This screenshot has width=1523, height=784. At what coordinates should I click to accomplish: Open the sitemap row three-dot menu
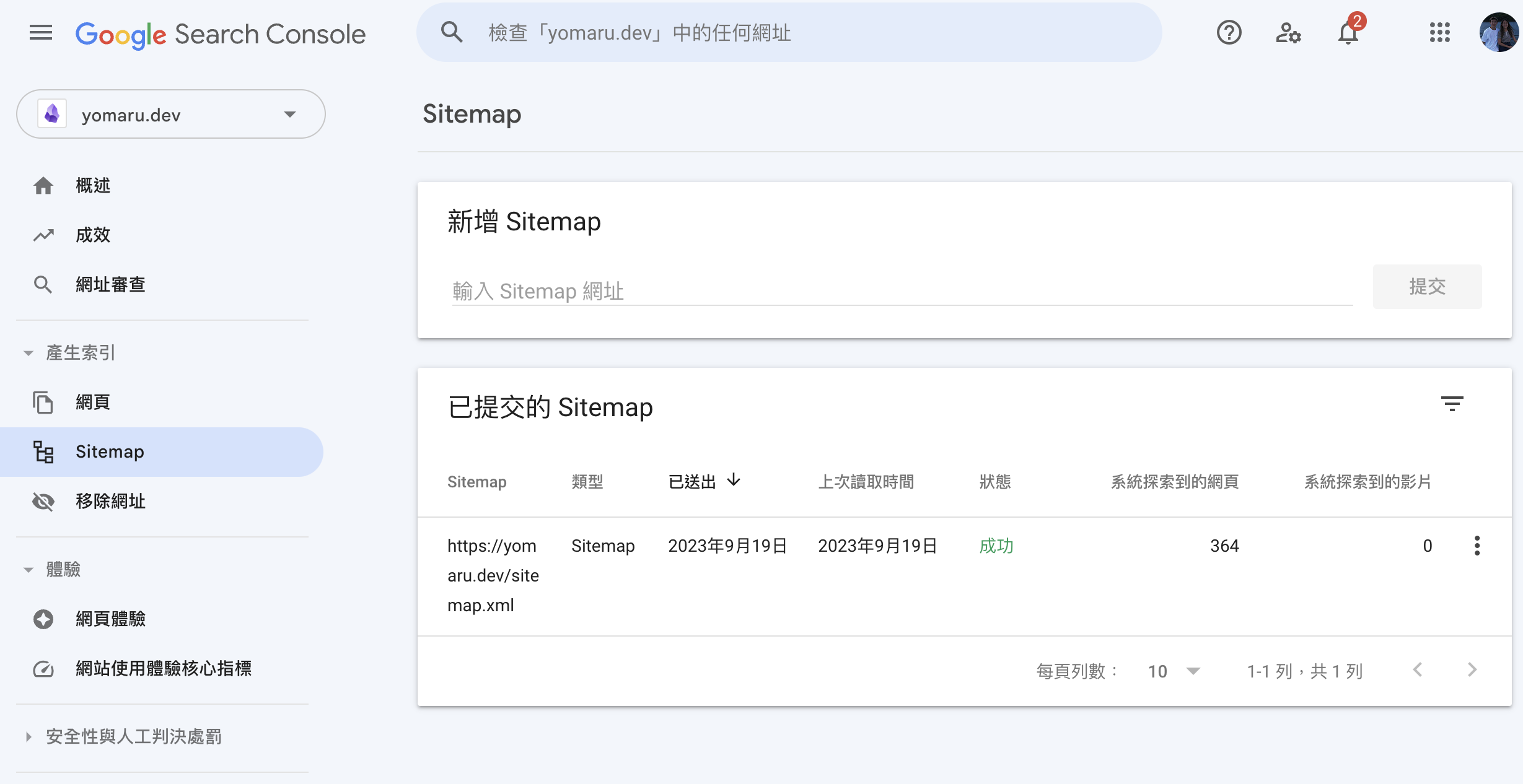point(1477,546)
